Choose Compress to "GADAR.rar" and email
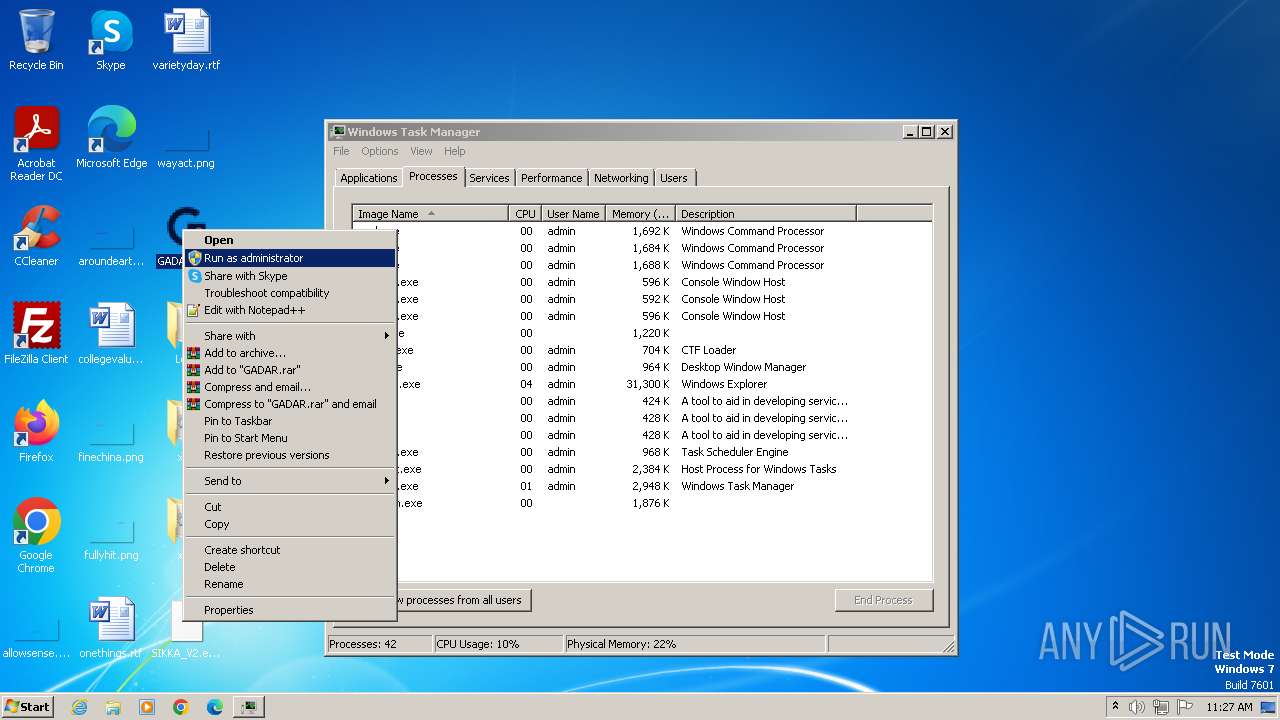Viewport: 1280px width, 720px height. (290, 404)
